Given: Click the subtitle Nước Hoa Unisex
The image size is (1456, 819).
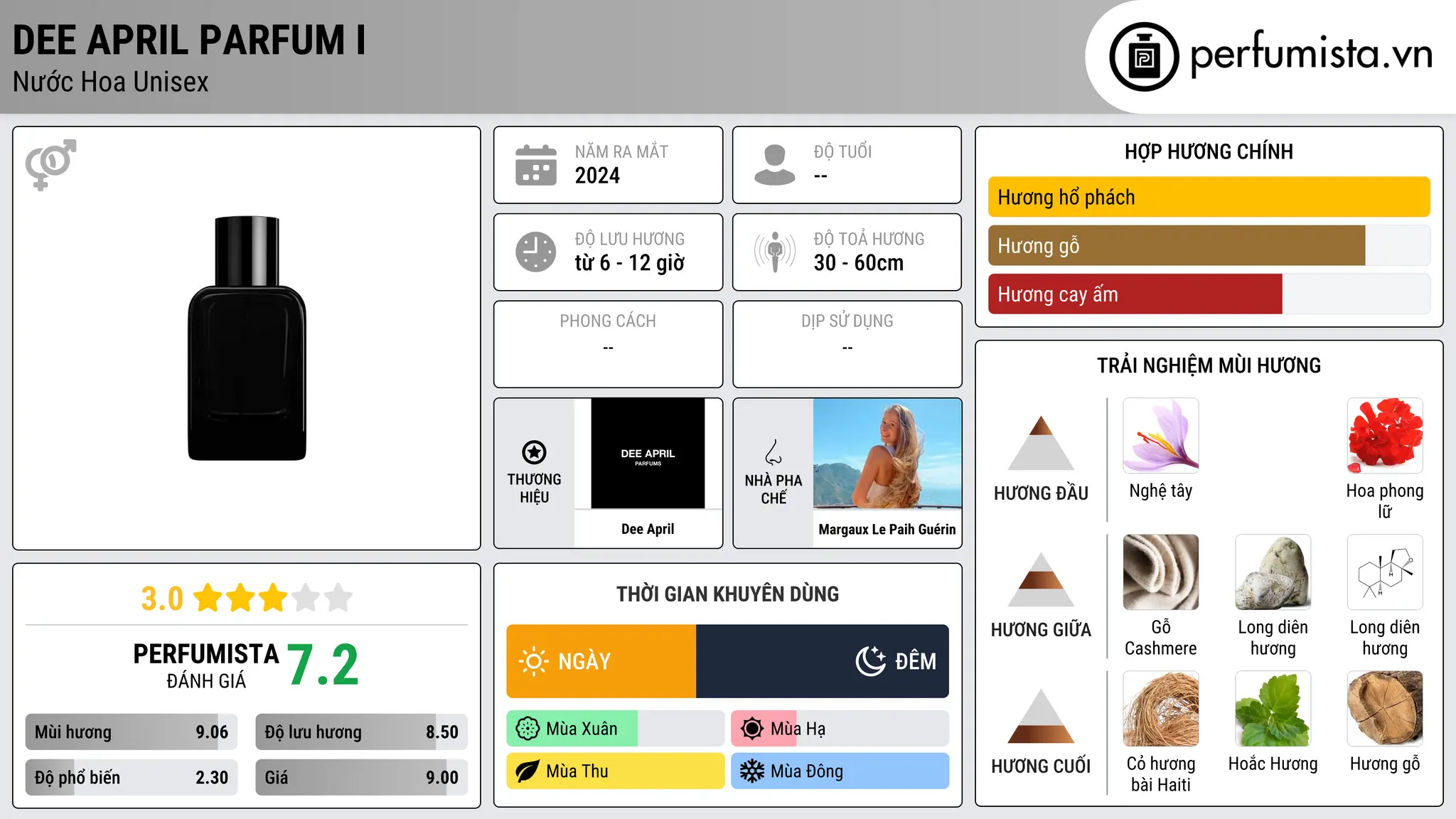Looking at the screenshot, I should point(111,82).
